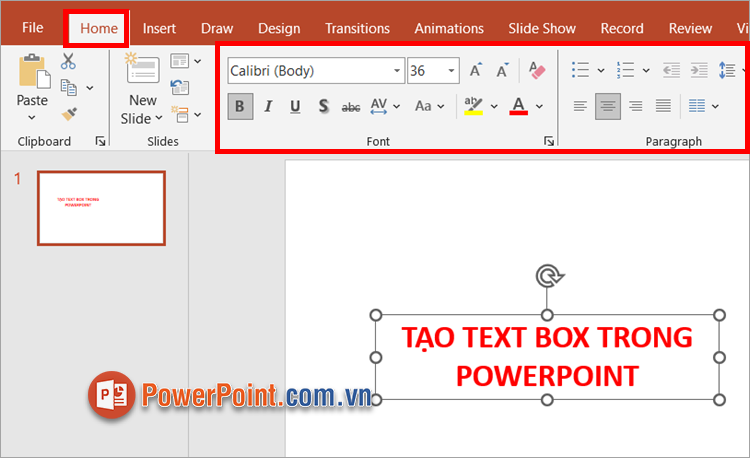750x458 pixels.
Task: Expand numbering style dropdown arrow
Action: [646, 71]
